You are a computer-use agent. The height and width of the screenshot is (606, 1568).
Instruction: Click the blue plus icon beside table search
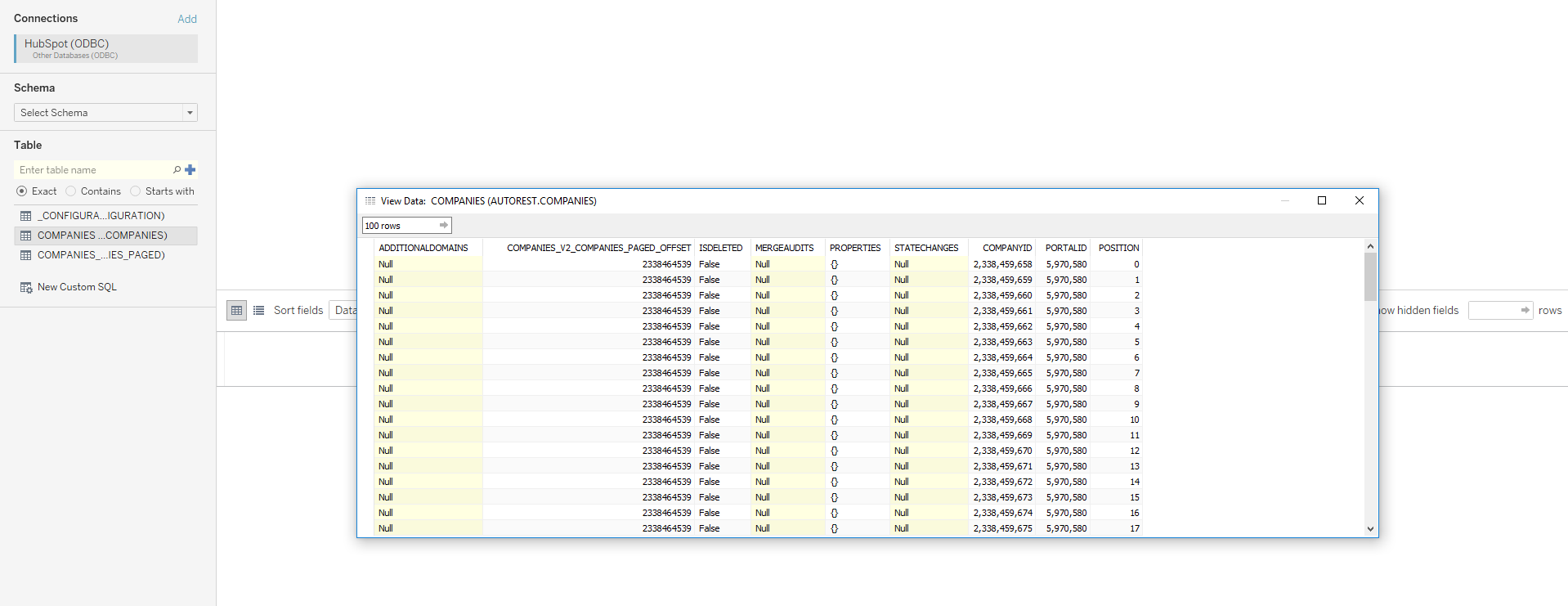pos(190,170)
